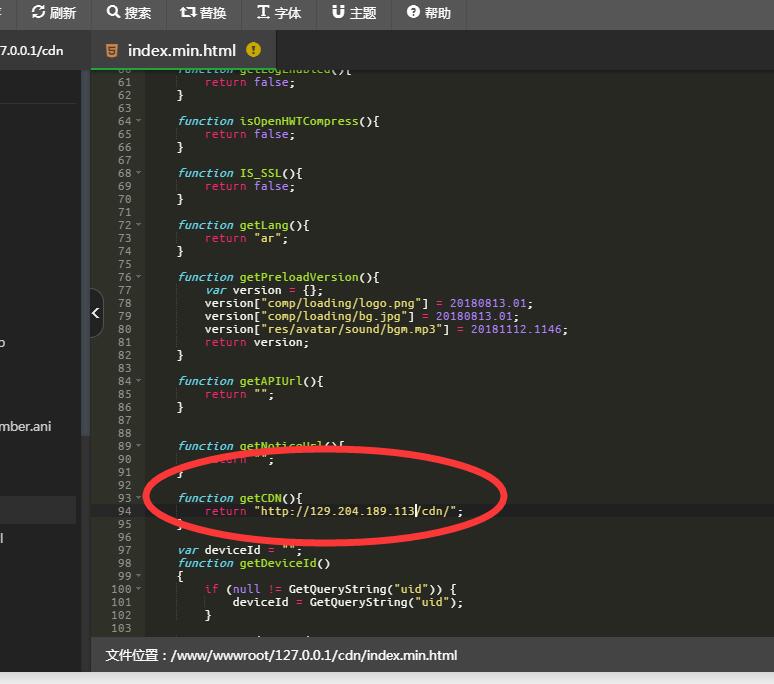Fold function getNoticeUrl at line 89

point(139,446)
